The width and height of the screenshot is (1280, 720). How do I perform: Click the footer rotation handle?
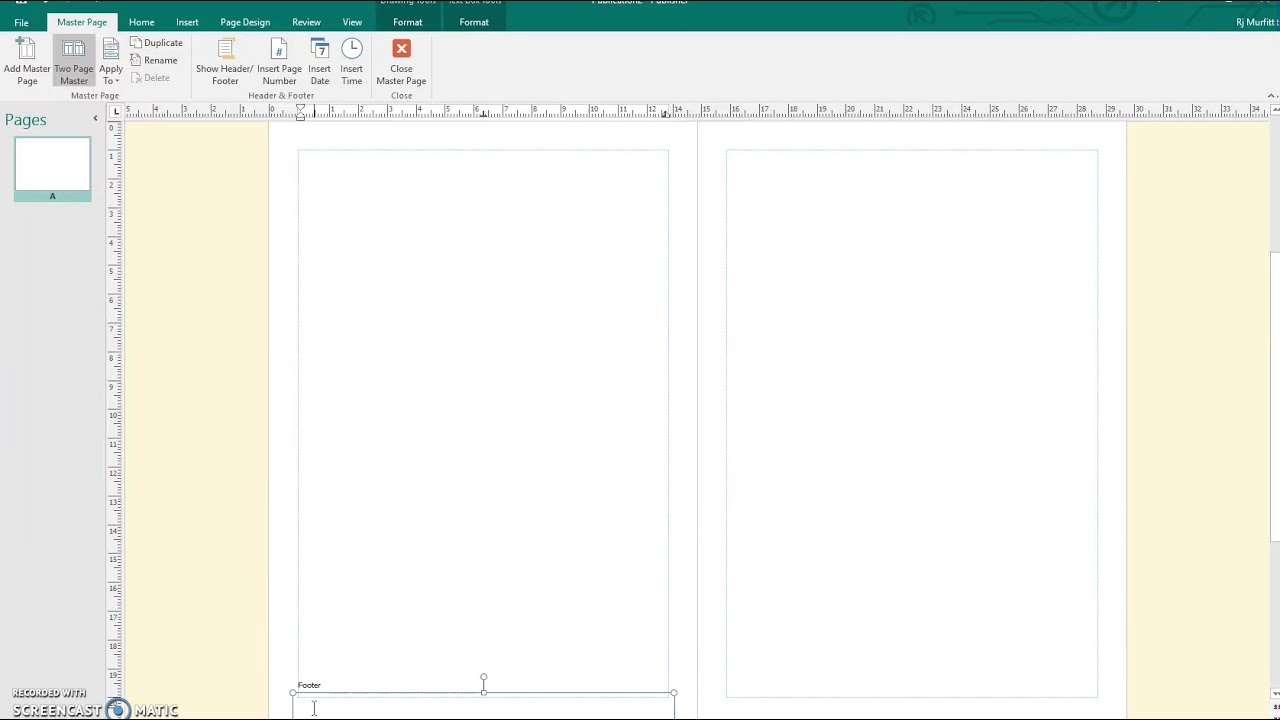tap(483, 677)
